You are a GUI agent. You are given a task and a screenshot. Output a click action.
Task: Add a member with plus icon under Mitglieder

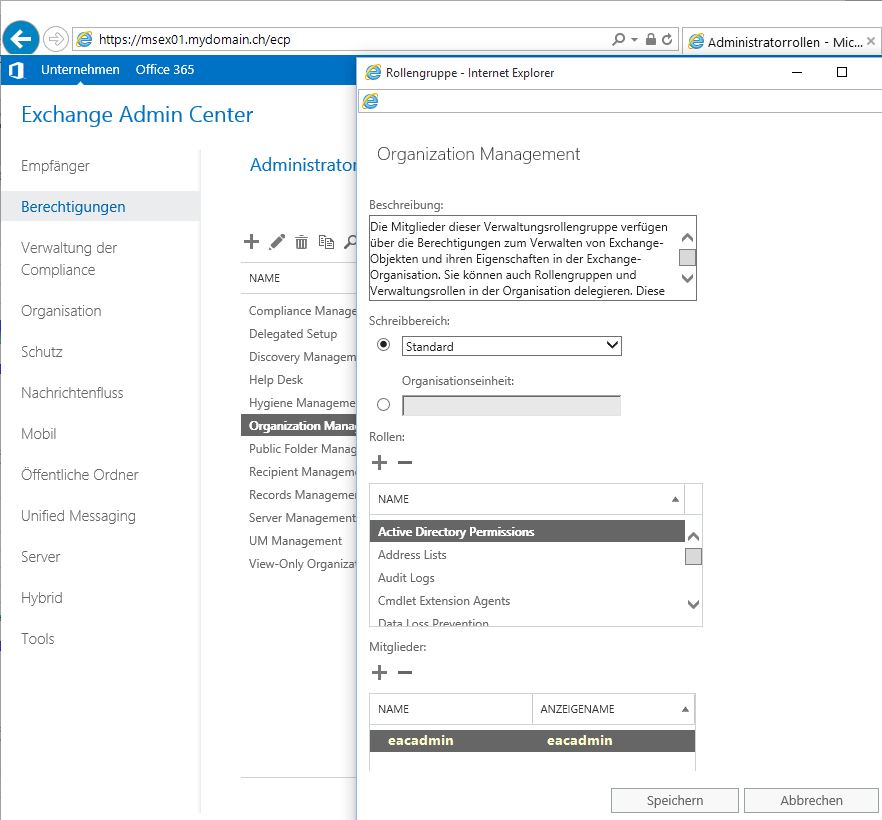coord(378,672)
